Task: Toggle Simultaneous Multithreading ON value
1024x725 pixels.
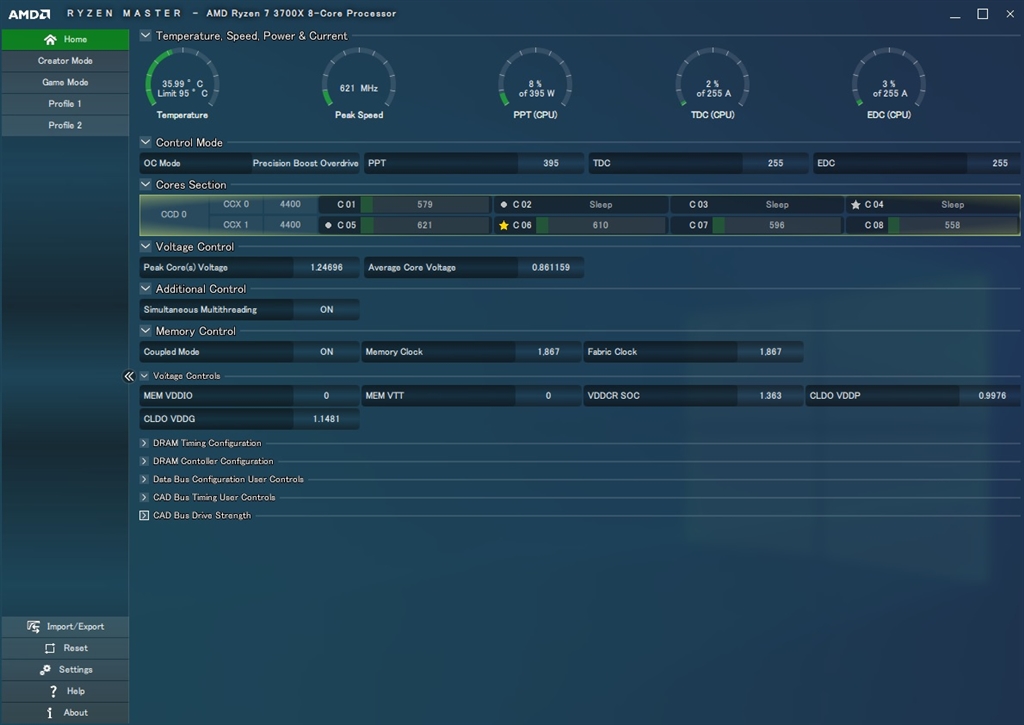Action: pos(327,310)
